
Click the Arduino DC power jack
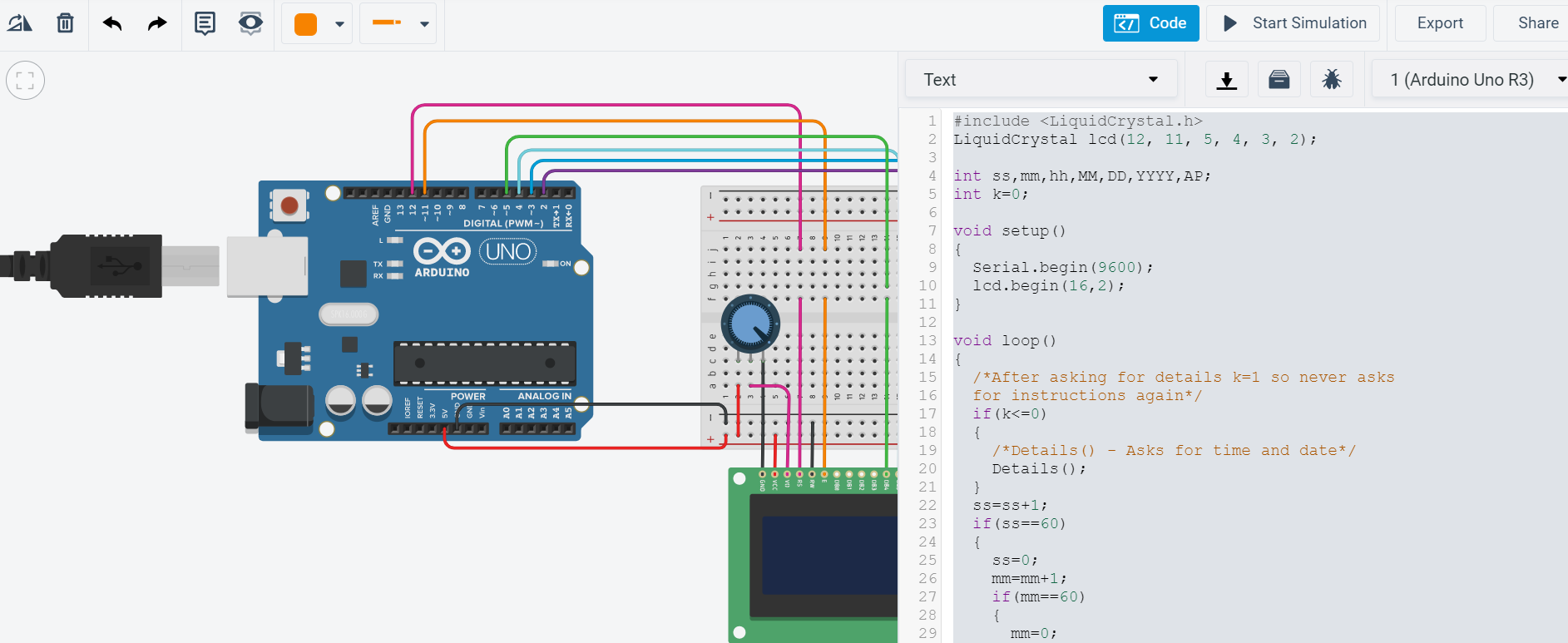[279, 408]
